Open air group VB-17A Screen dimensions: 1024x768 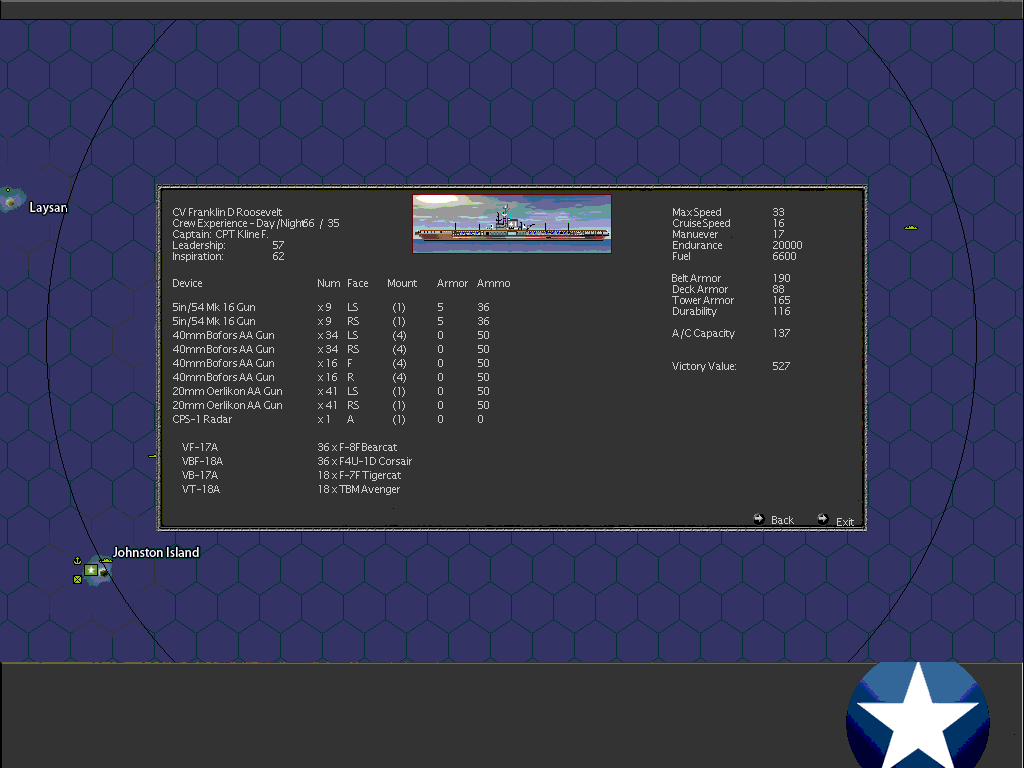click(x=200, y=475)
